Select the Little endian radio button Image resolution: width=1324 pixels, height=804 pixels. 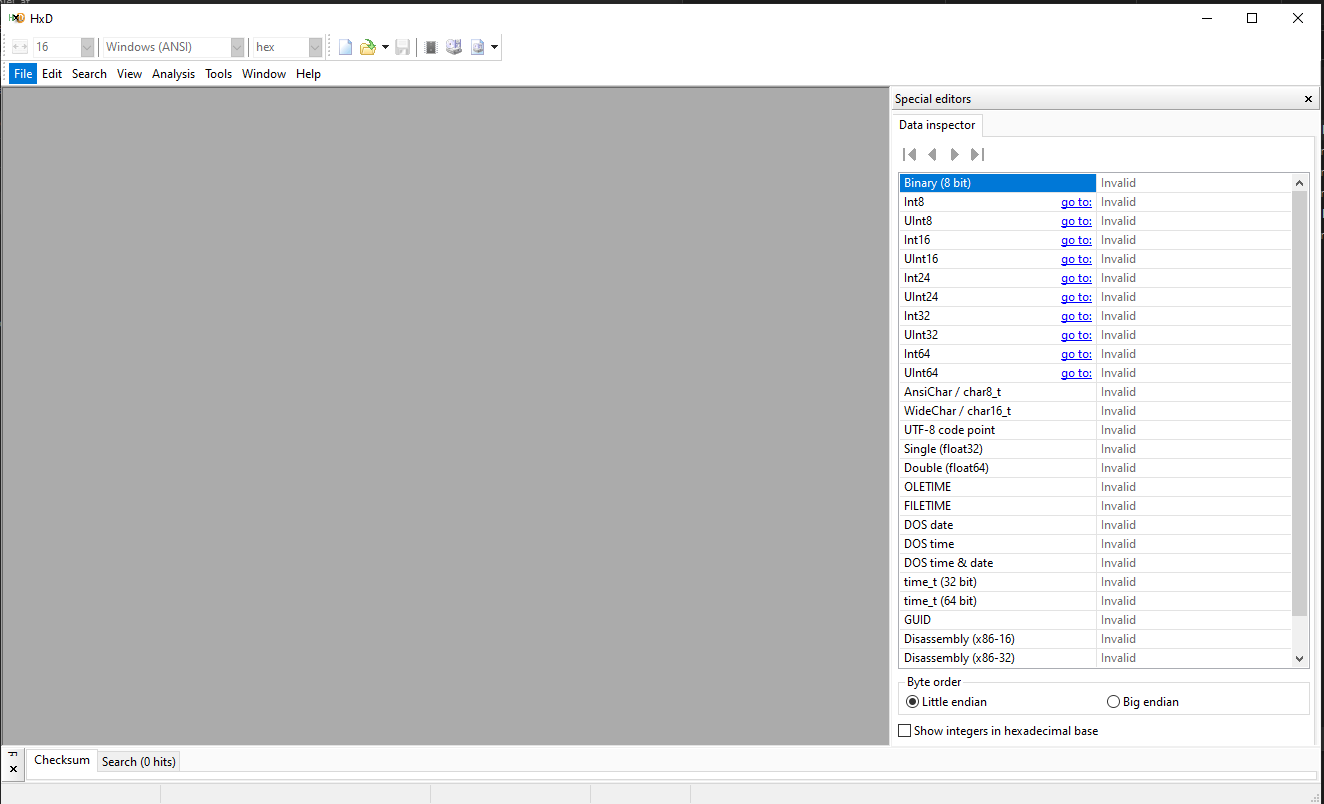click(x=912, y=702)
